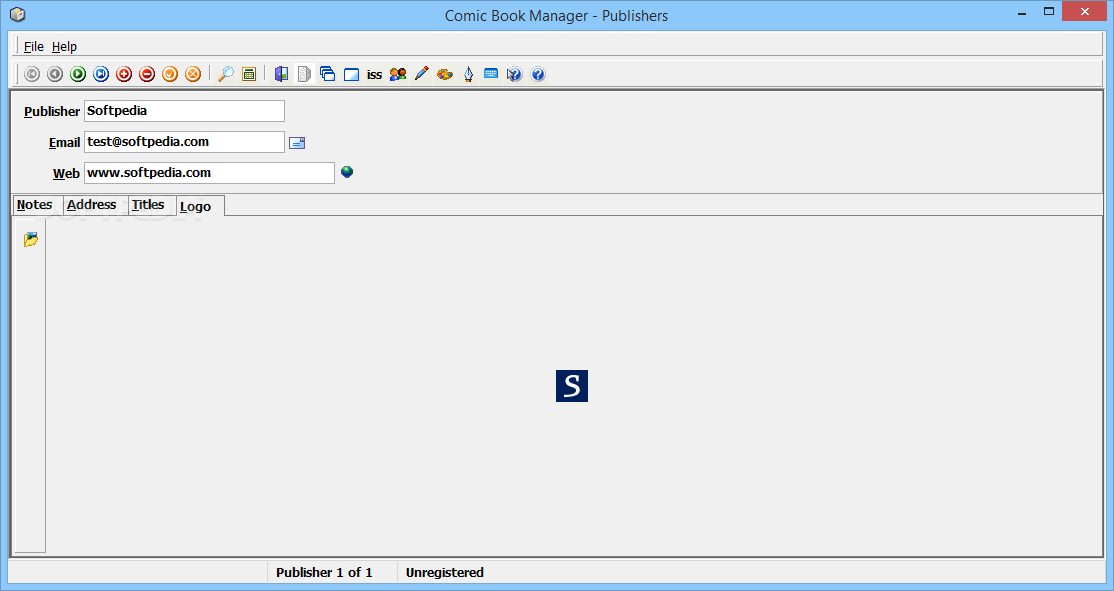The width and height of the screenshot is (1114, 591).
Task: Go to next record (green arrow)
Action: pos(78,74)
